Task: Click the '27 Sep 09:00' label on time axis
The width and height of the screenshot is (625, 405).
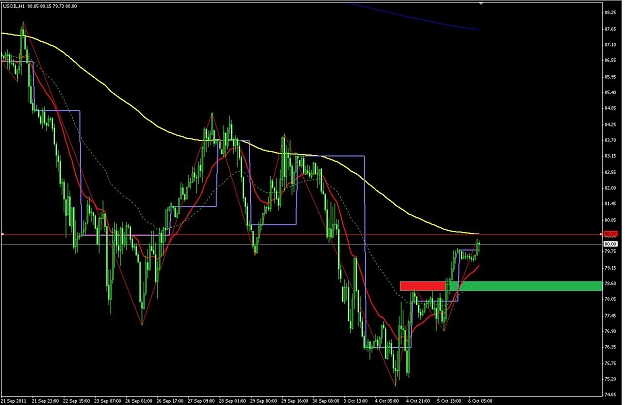Action: click(x=200, y=401)
